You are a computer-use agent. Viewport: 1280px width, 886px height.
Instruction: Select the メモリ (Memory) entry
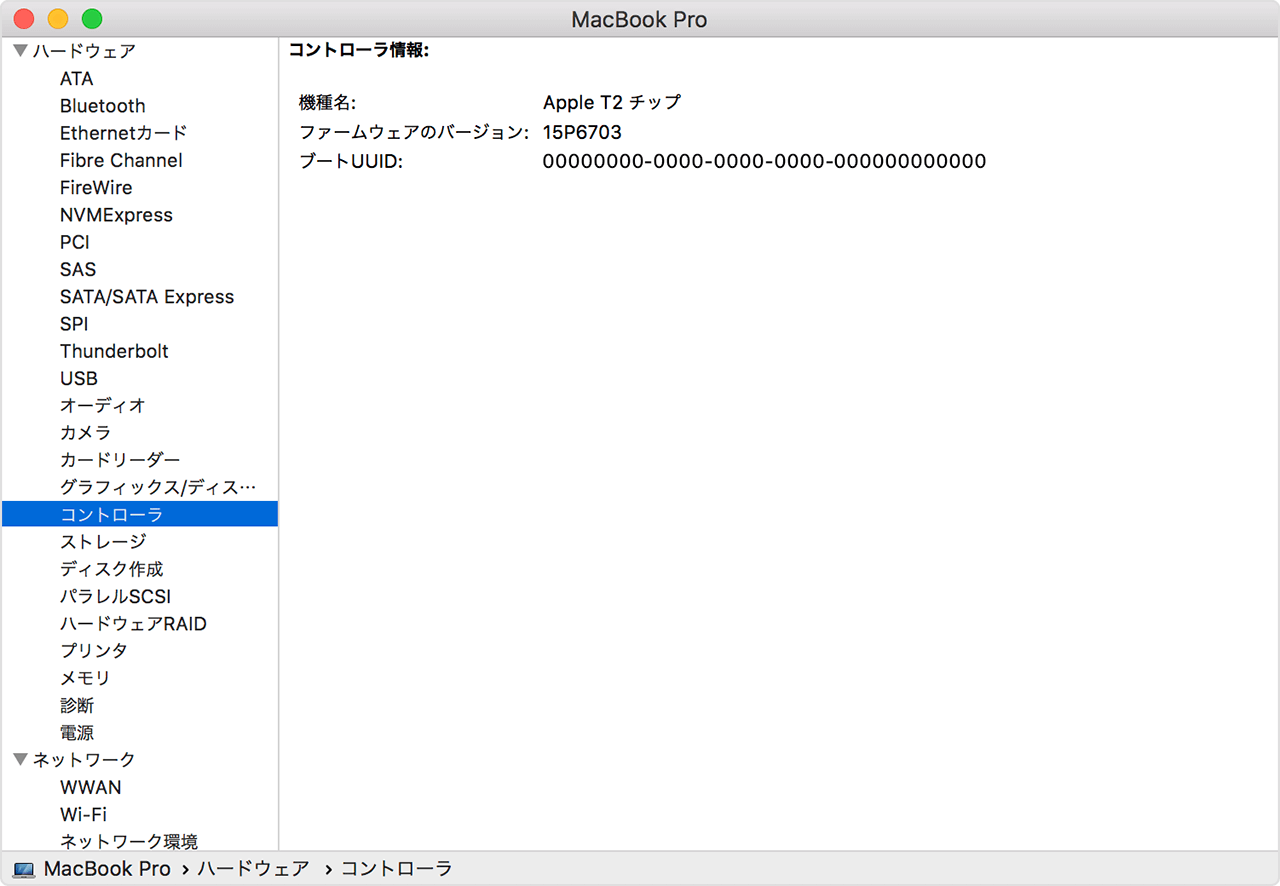tap(85, 678)
